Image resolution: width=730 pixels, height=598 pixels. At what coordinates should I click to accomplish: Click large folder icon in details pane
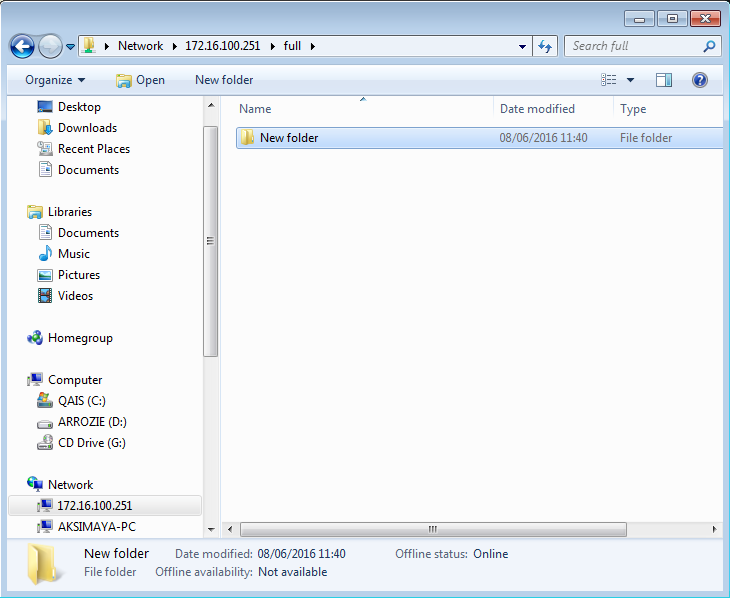pos(44,564)
